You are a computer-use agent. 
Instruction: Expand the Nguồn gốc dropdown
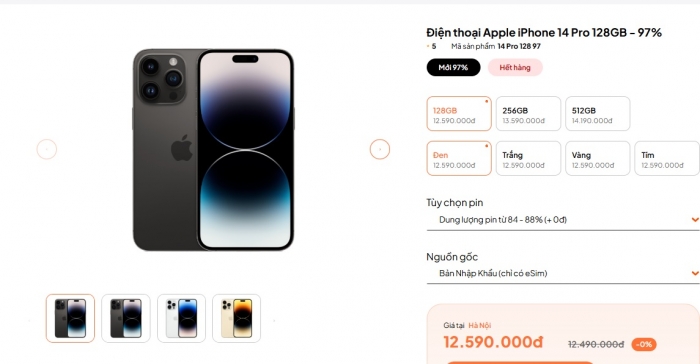563,273
